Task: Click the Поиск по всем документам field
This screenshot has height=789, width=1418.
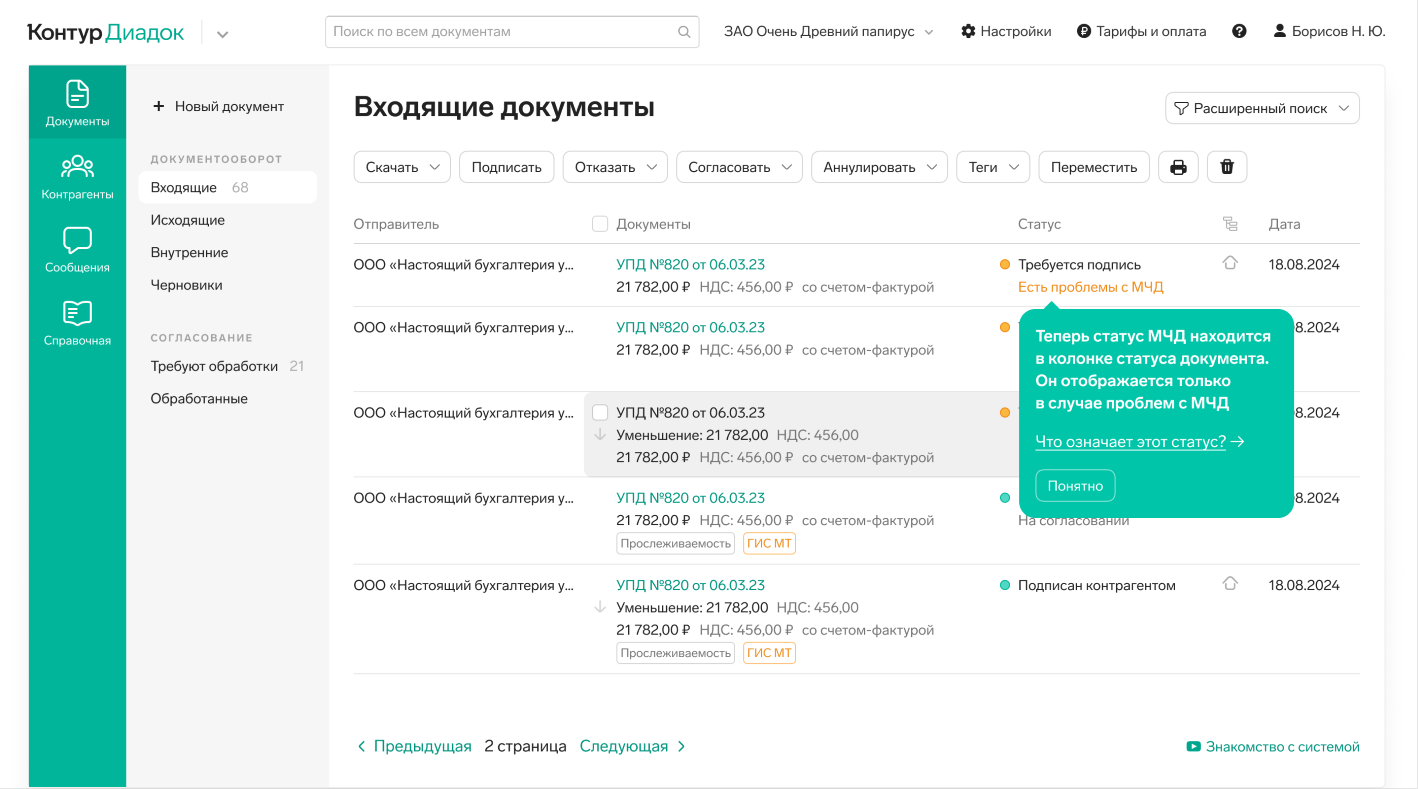Action: point(500,32)
